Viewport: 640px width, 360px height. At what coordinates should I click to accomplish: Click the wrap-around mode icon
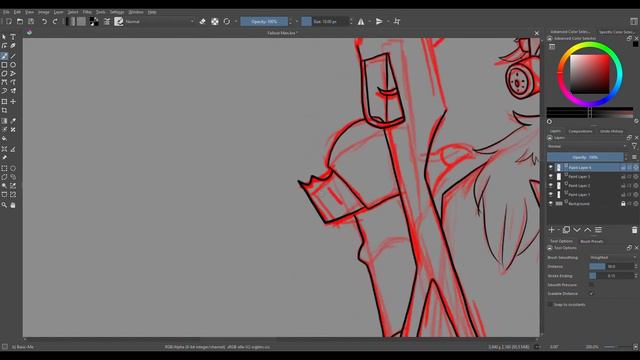click(397, 21)
